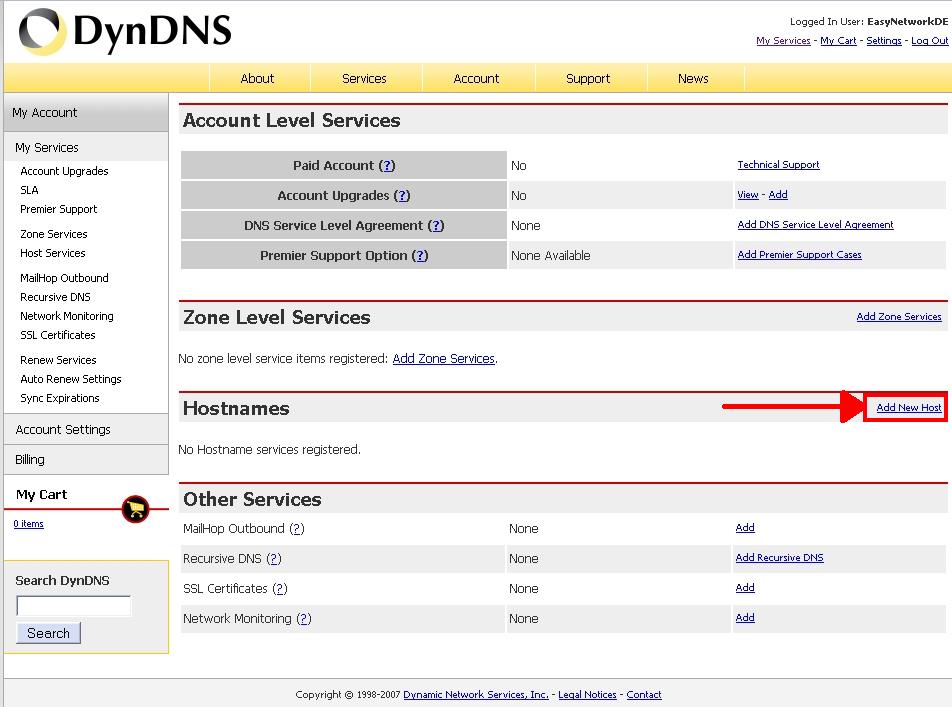Click the Log Out link

click(x=930, y=41)
